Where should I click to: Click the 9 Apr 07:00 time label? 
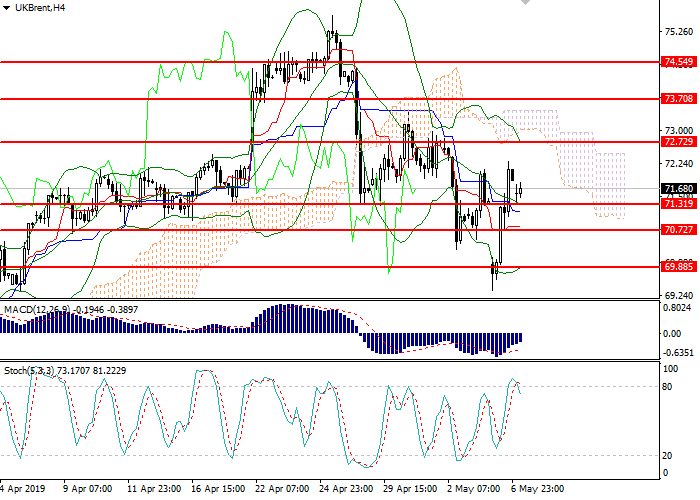86,490
